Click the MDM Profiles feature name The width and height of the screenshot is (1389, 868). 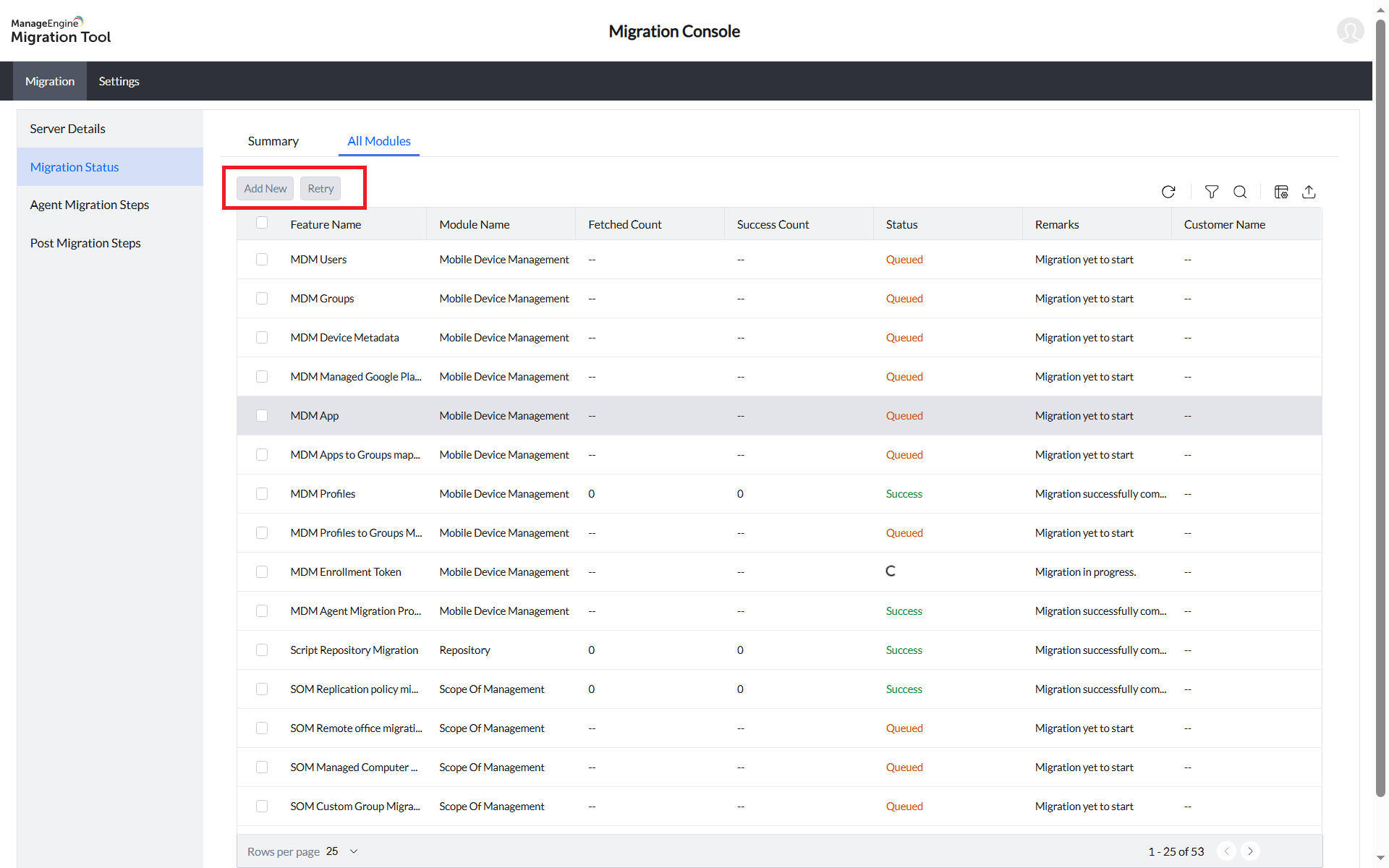pyautogui.click(x=323, y=494)
